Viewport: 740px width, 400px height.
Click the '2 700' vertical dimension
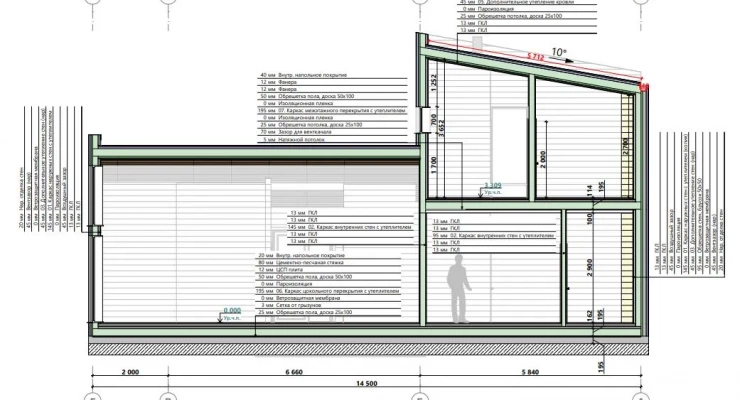coord(626,147)
